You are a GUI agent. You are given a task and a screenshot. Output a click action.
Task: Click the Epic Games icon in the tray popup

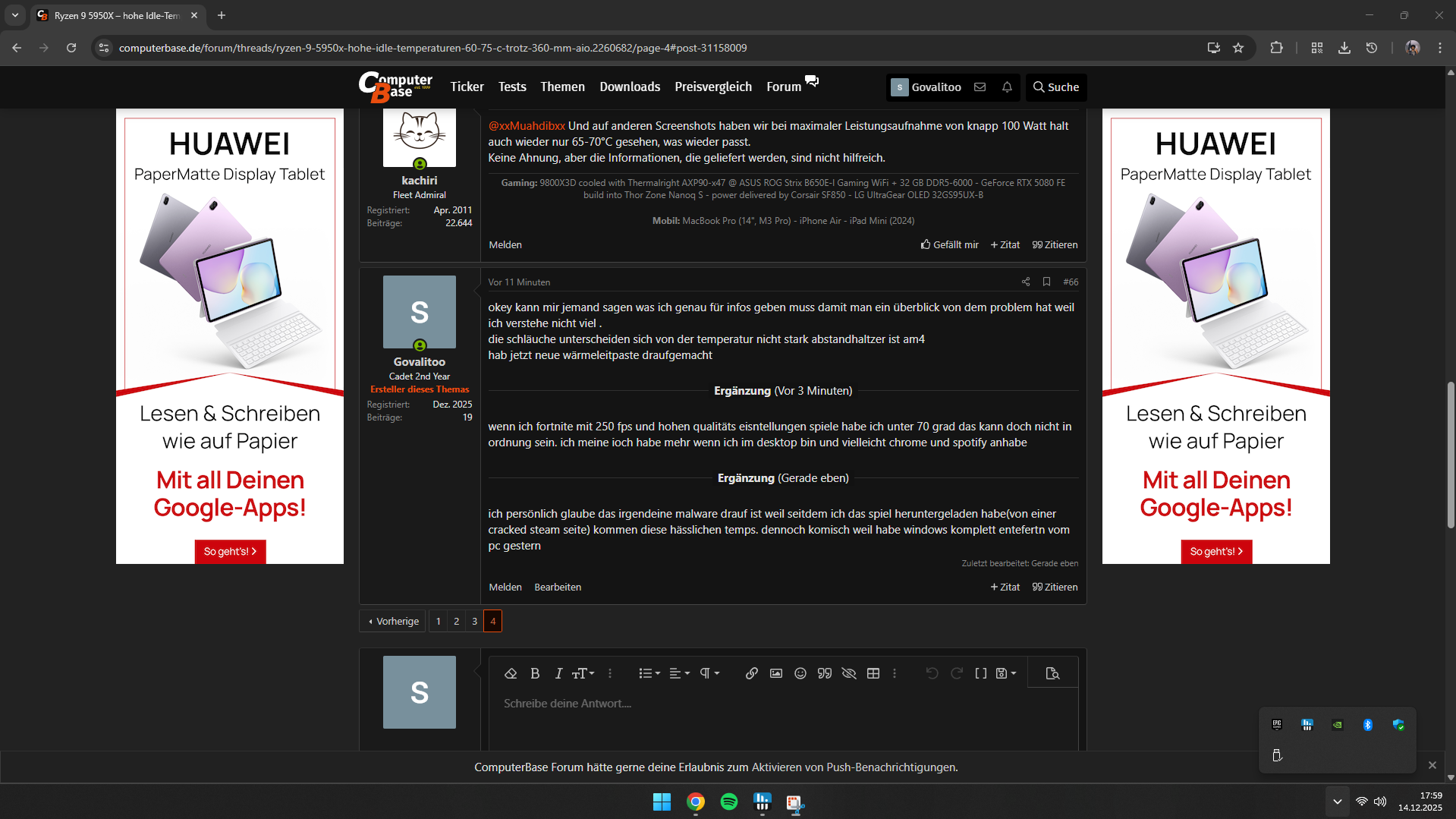1277,725
